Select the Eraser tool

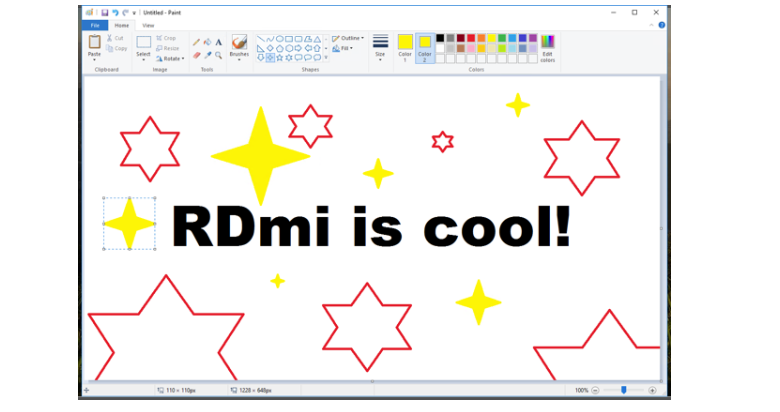pos(196,55)
